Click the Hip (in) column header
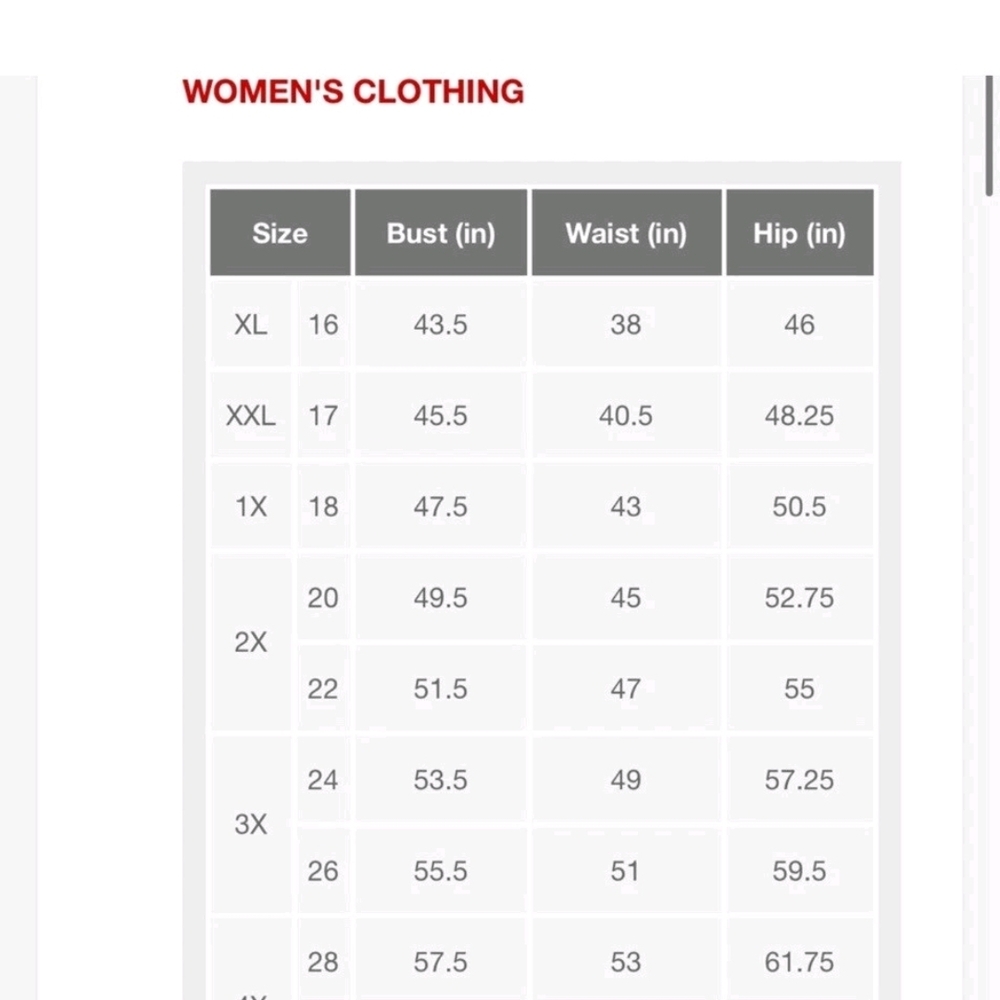1000x1000 pixels. [800, 233]
